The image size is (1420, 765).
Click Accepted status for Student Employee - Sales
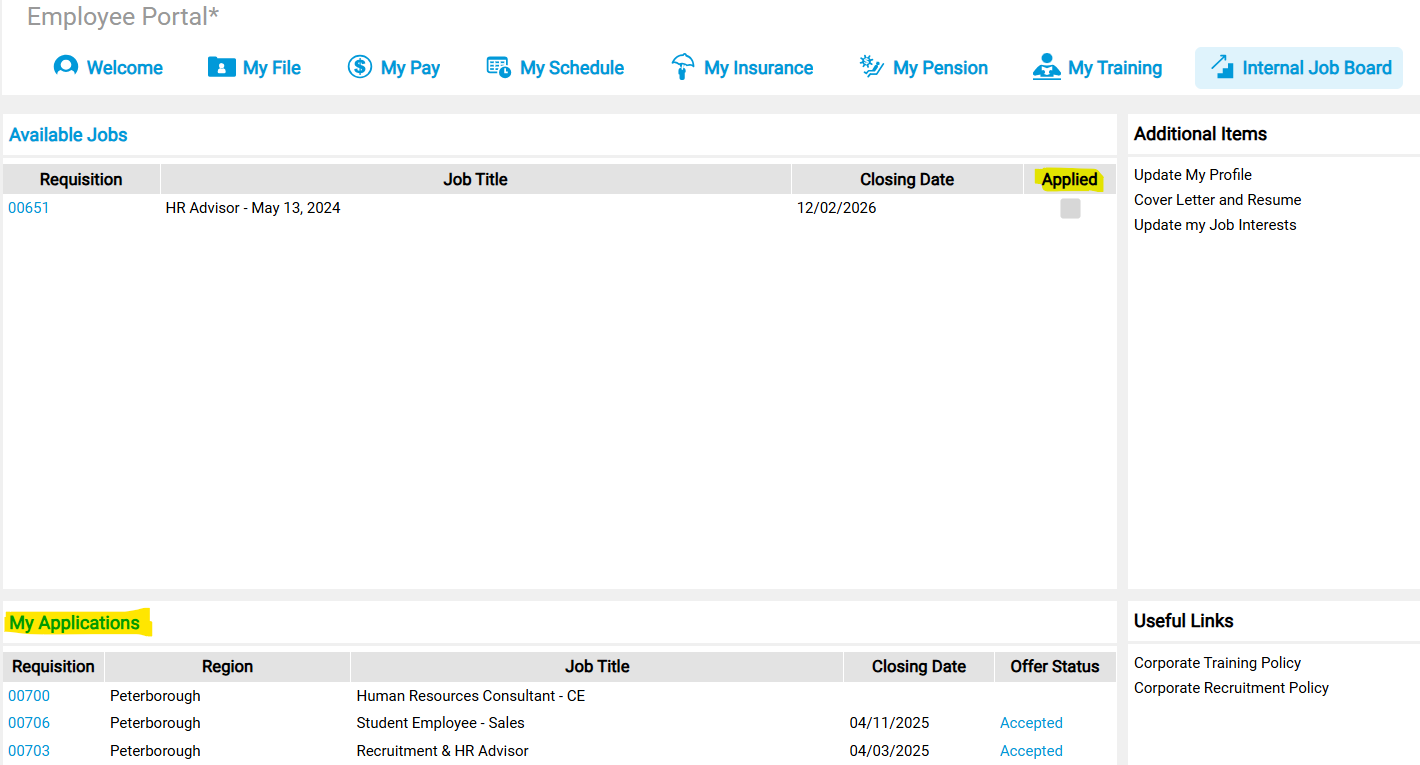tap(1031, 723)
